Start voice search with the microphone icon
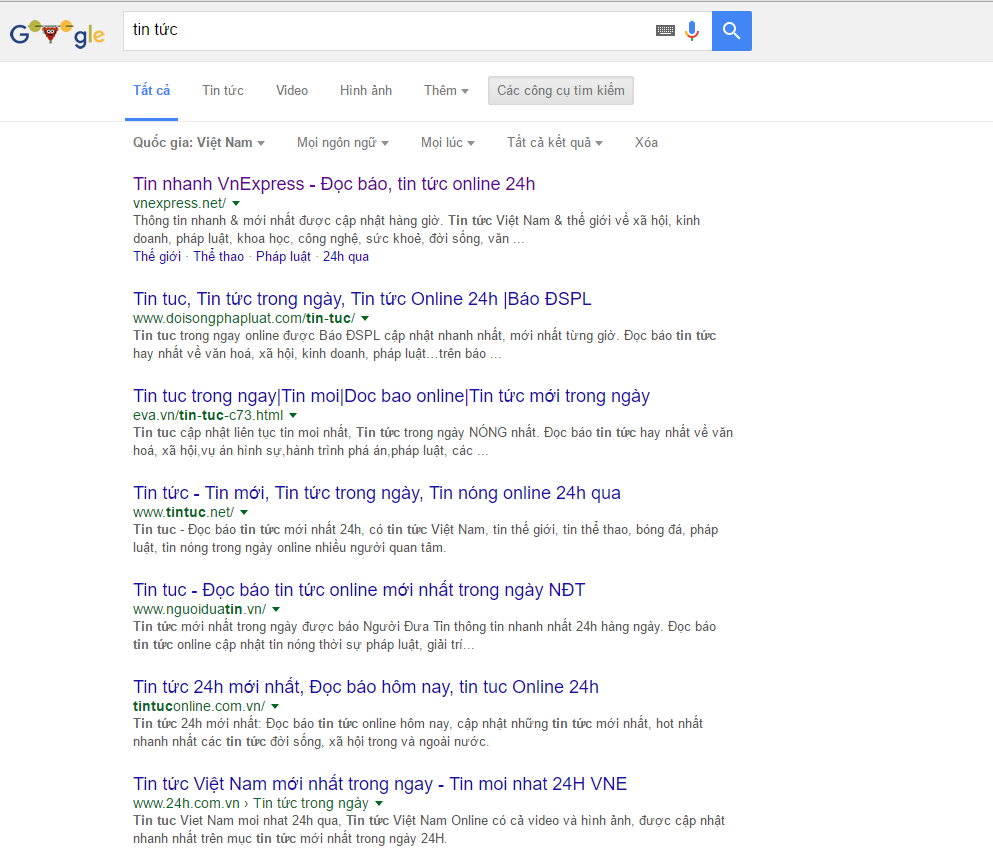Image resolution: width=993 pixels, height=855 pixels. (691, 31)
